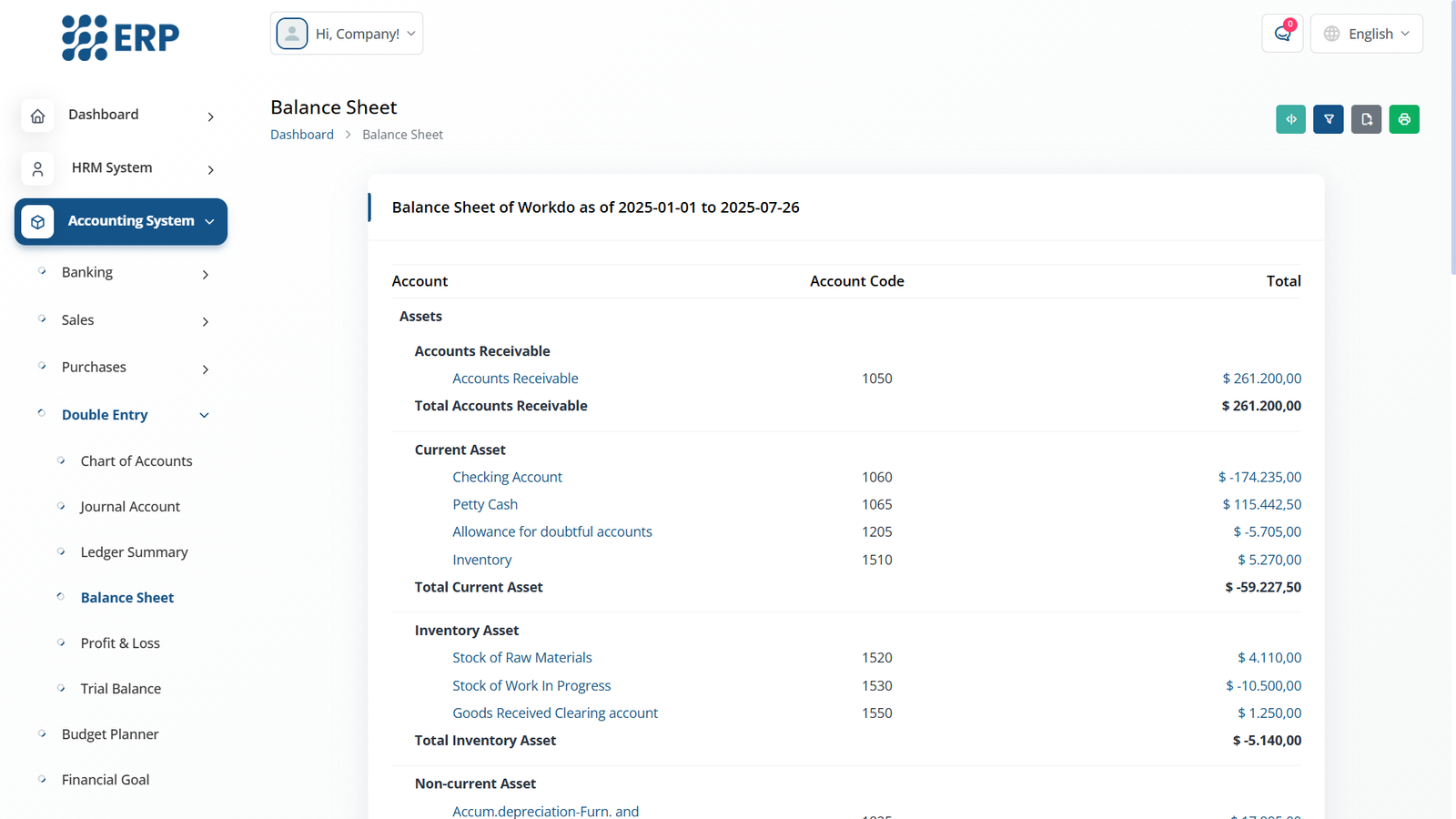Print the balance sheet with green printer icon
The width and height of the screenshot is (1456, 819).
tap(1404, 119)
